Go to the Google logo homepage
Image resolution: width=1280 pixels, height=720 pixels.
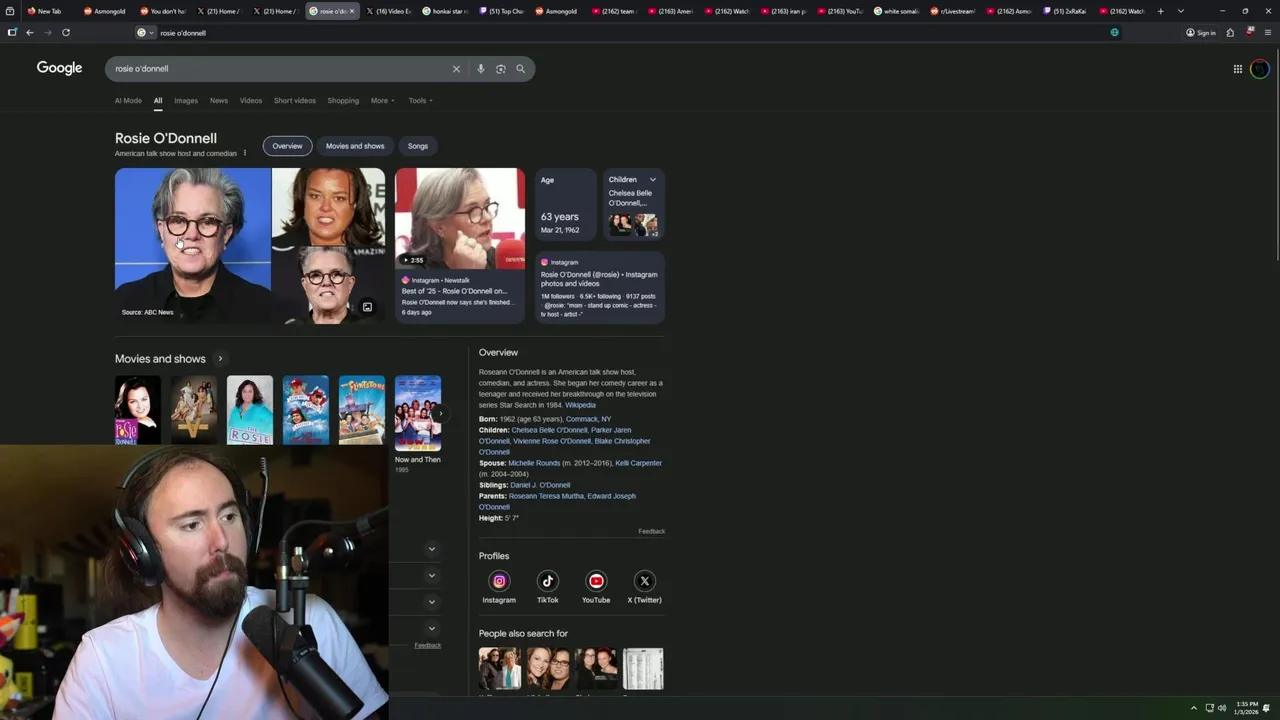tap(60, 68)
